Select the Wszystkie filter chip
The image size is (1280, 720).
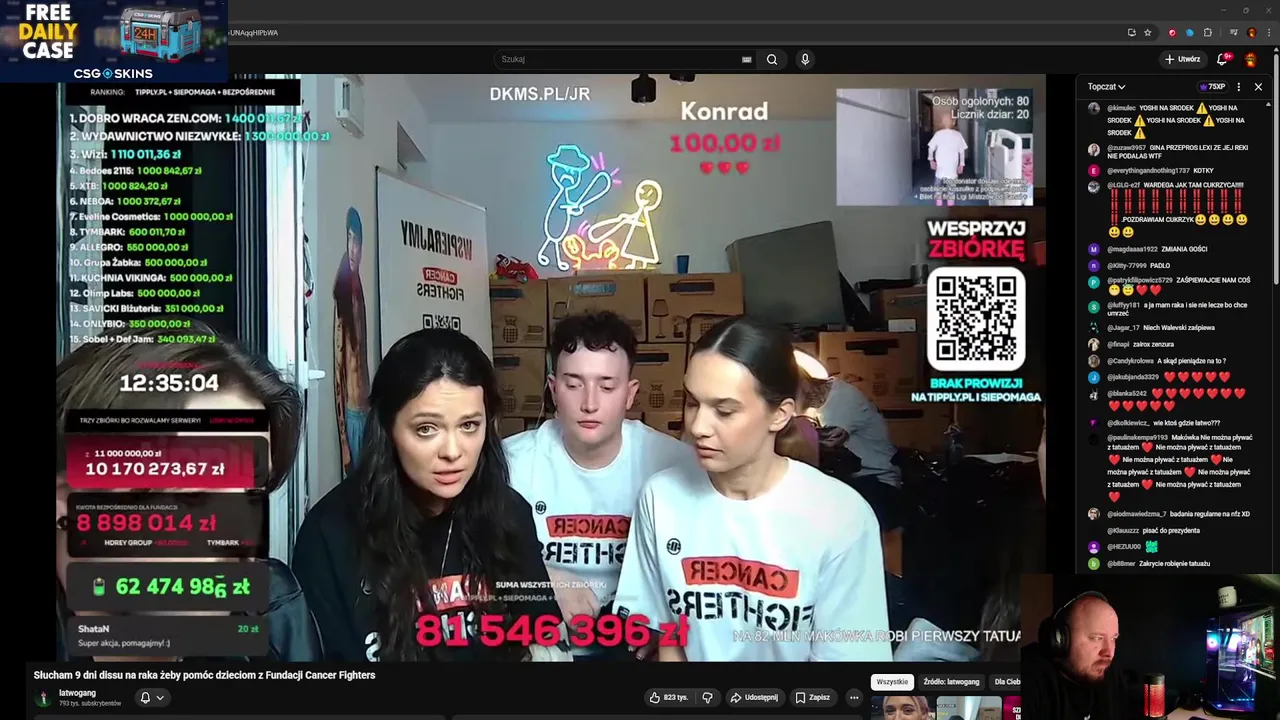tap(892, 682)
